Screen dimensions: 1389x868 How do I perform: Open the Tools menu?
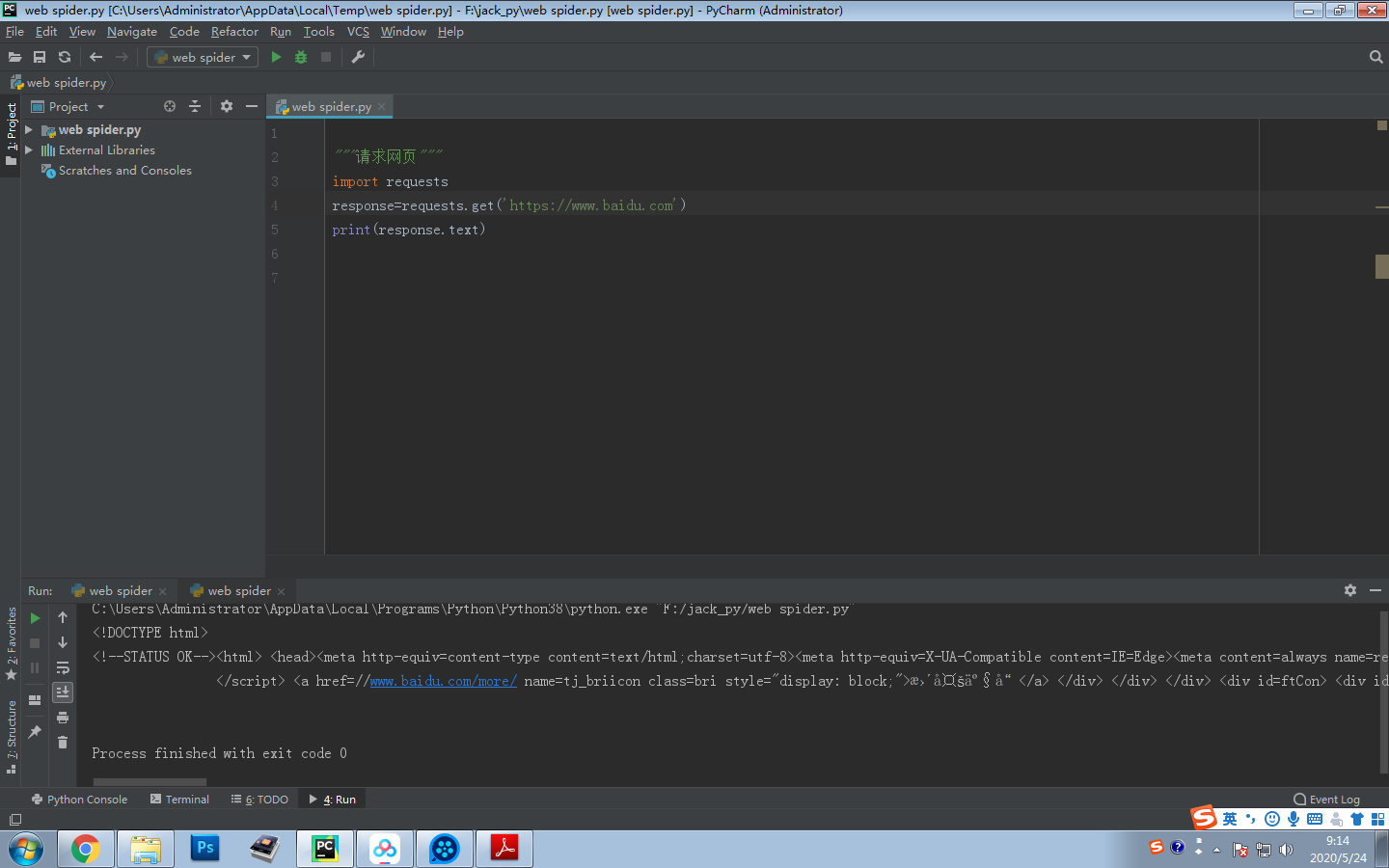click(318, 32)
